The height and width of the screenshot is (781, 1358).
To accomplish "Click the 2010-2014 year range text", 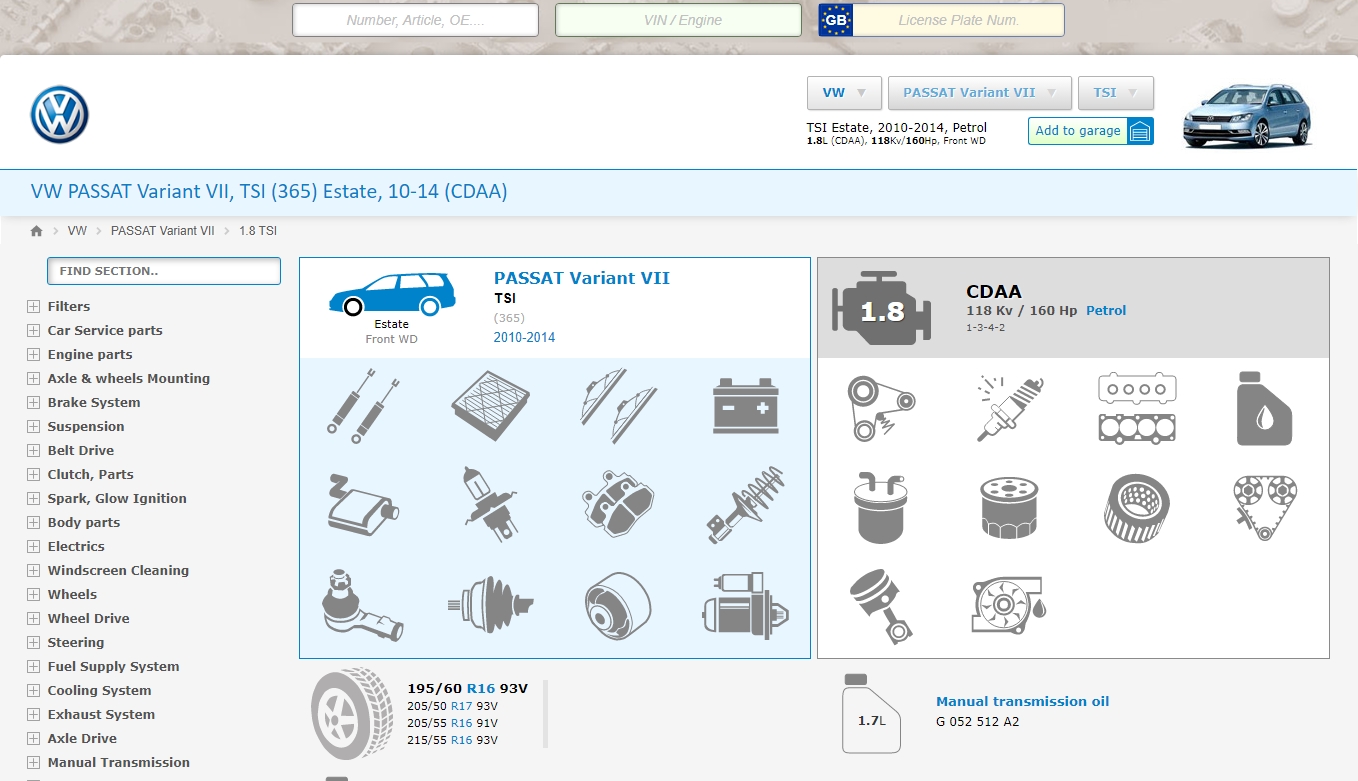I will click(x=524, y=338).
